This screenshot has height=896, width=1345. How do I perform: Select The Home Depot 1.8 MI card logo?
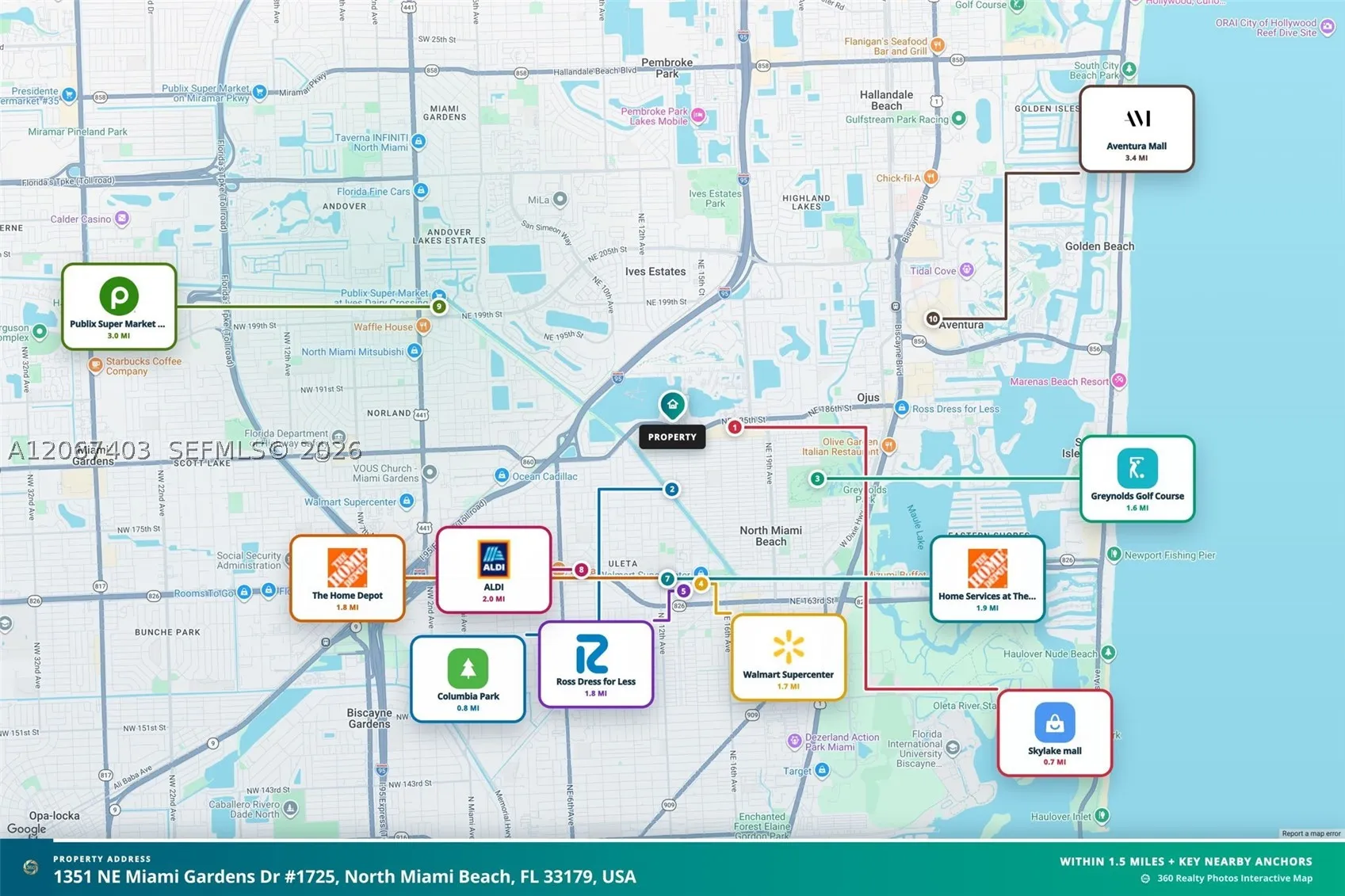coord(347,567)
